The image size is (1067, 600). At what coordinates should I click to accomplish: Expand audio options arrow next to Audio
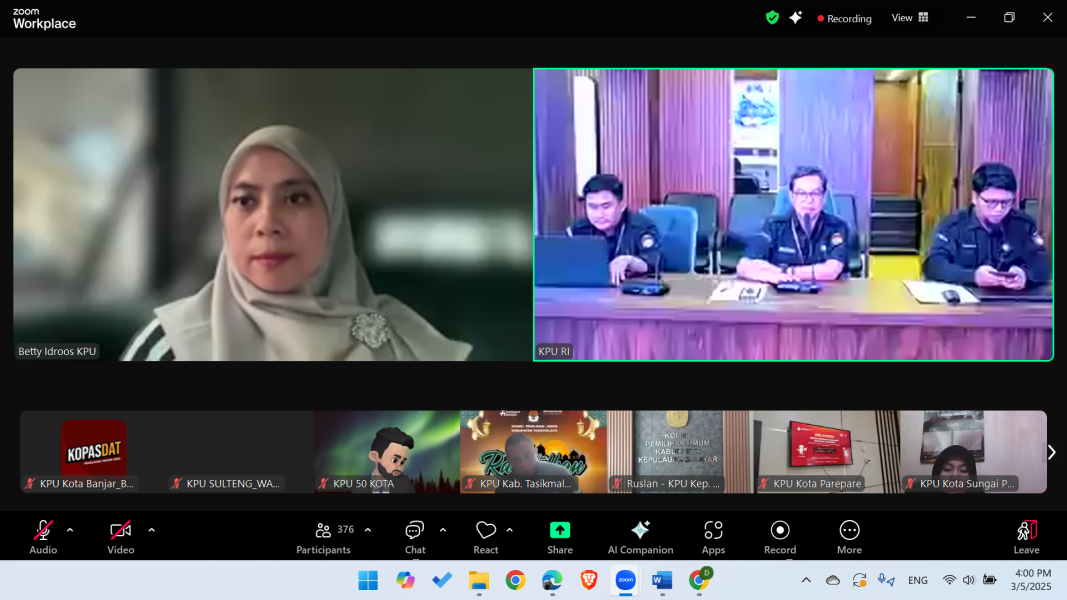coord(70,530)
